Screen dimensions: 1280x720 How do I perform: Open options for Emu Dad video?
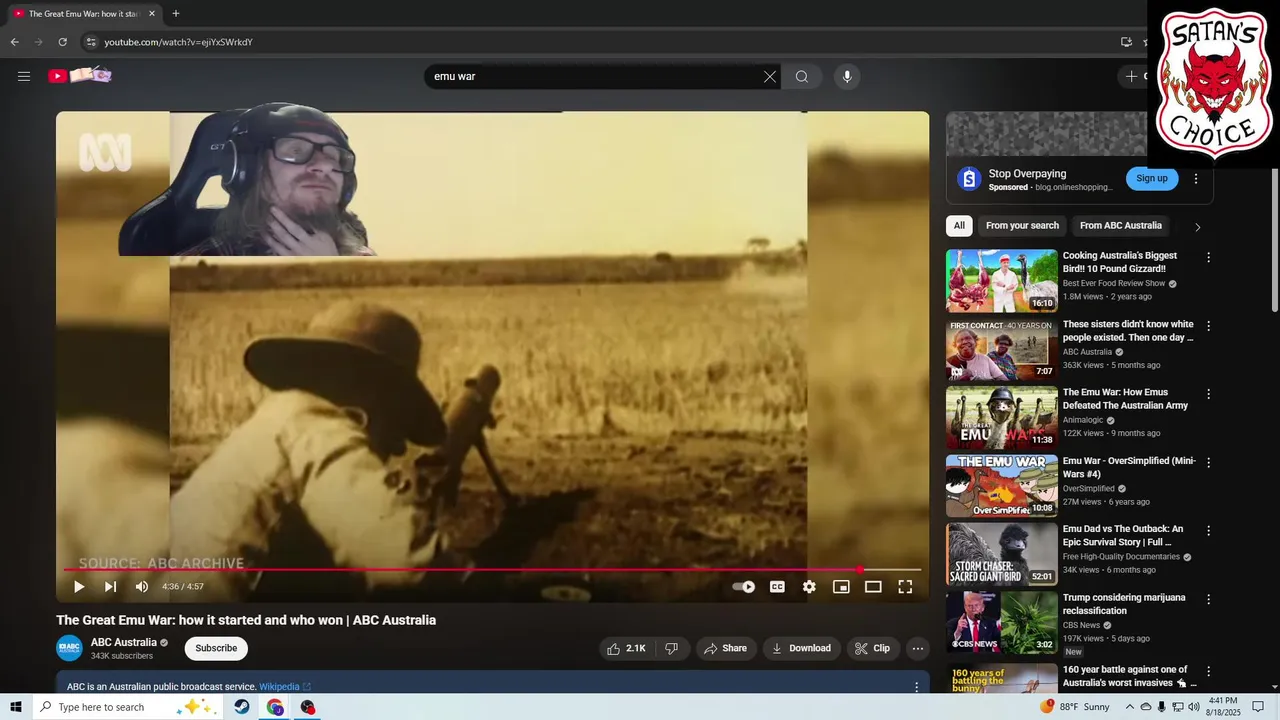click(1208, 531)
